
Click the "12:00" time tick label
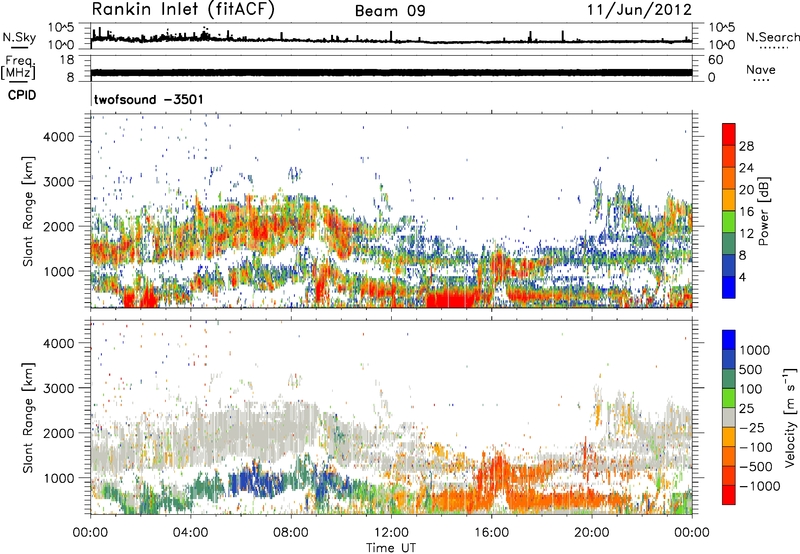pyautogui.click(x=391, y=533)
